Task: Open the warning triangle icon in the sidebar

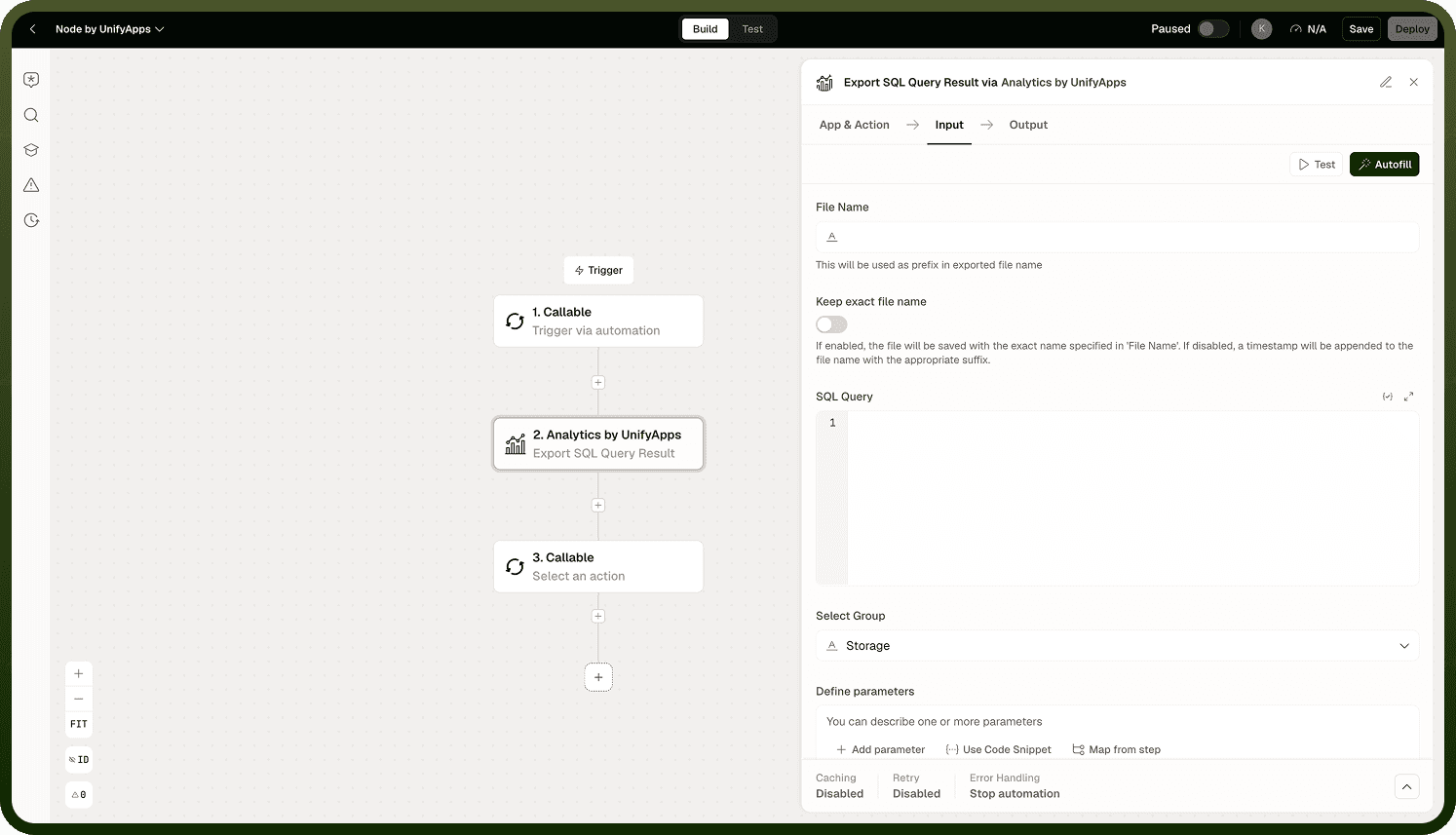Action: (31, 185)
